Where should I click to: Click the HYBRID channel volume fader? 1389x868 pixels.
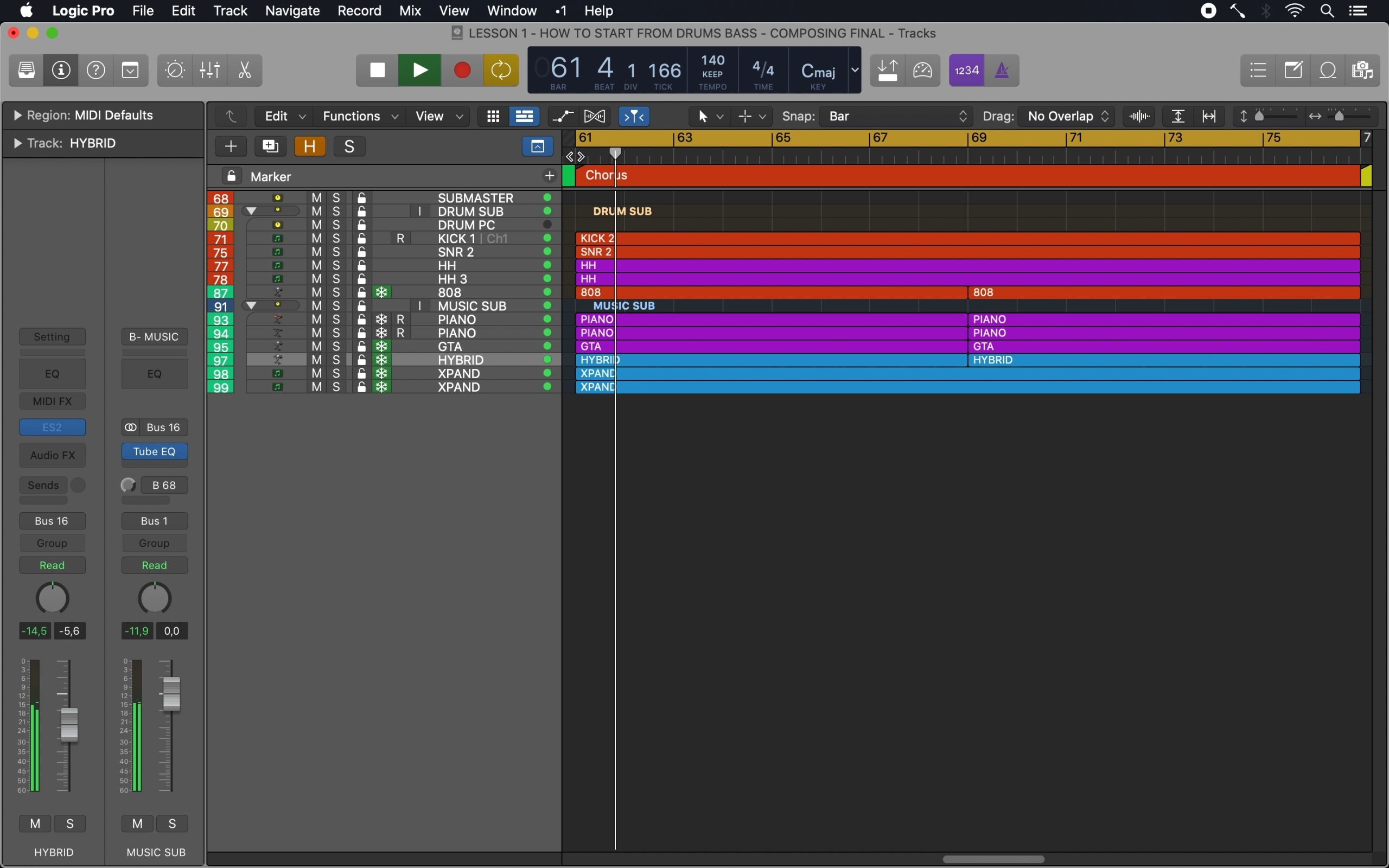[x=69, y=724]
